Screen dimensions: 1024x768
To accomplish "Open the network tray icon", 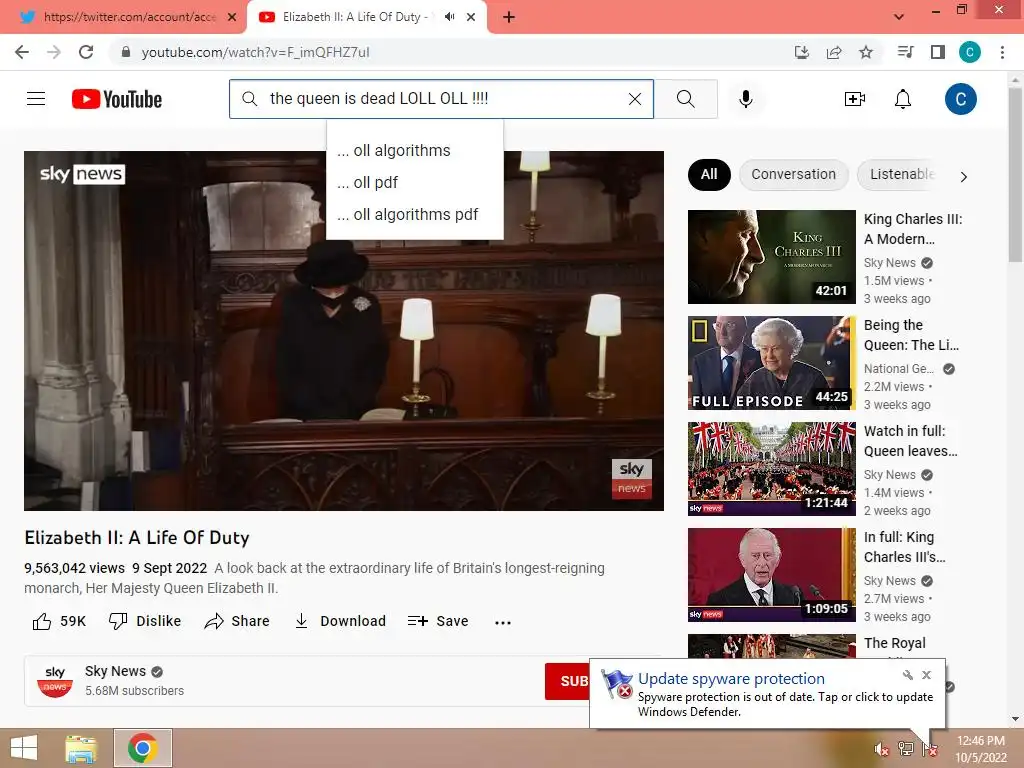I will click(906, 749).
